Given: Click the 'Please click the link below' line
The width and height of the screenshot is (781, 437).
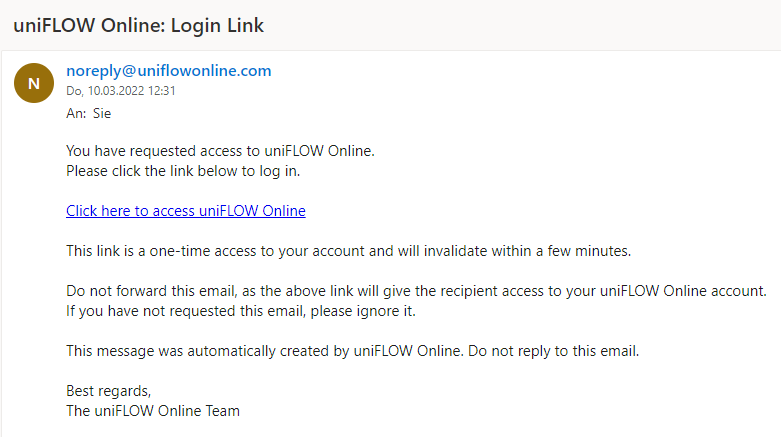Looking at the screenshot, I should click(x=182, y=170).
